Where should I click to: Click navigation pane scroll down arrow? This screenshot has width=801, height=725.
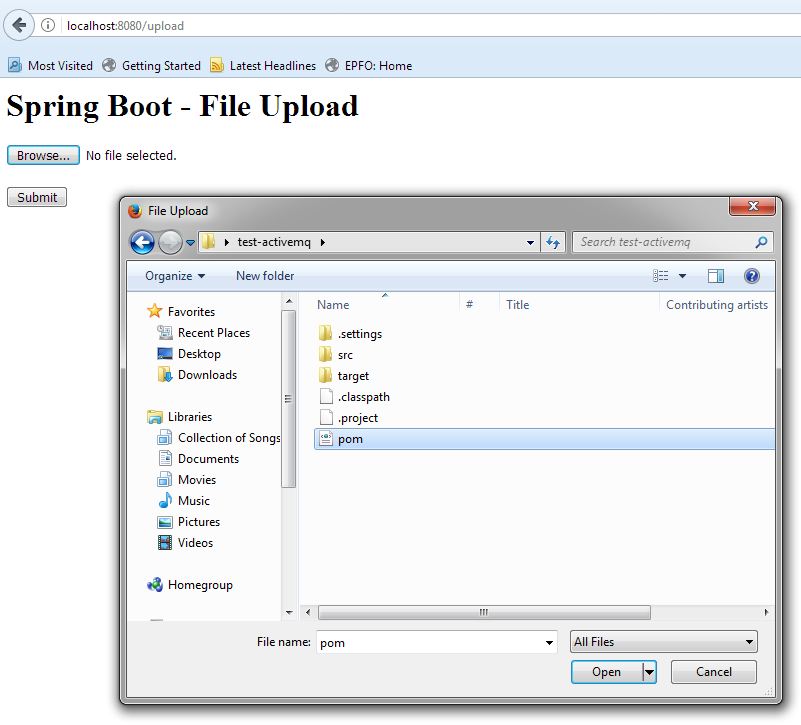click(289, 613)
